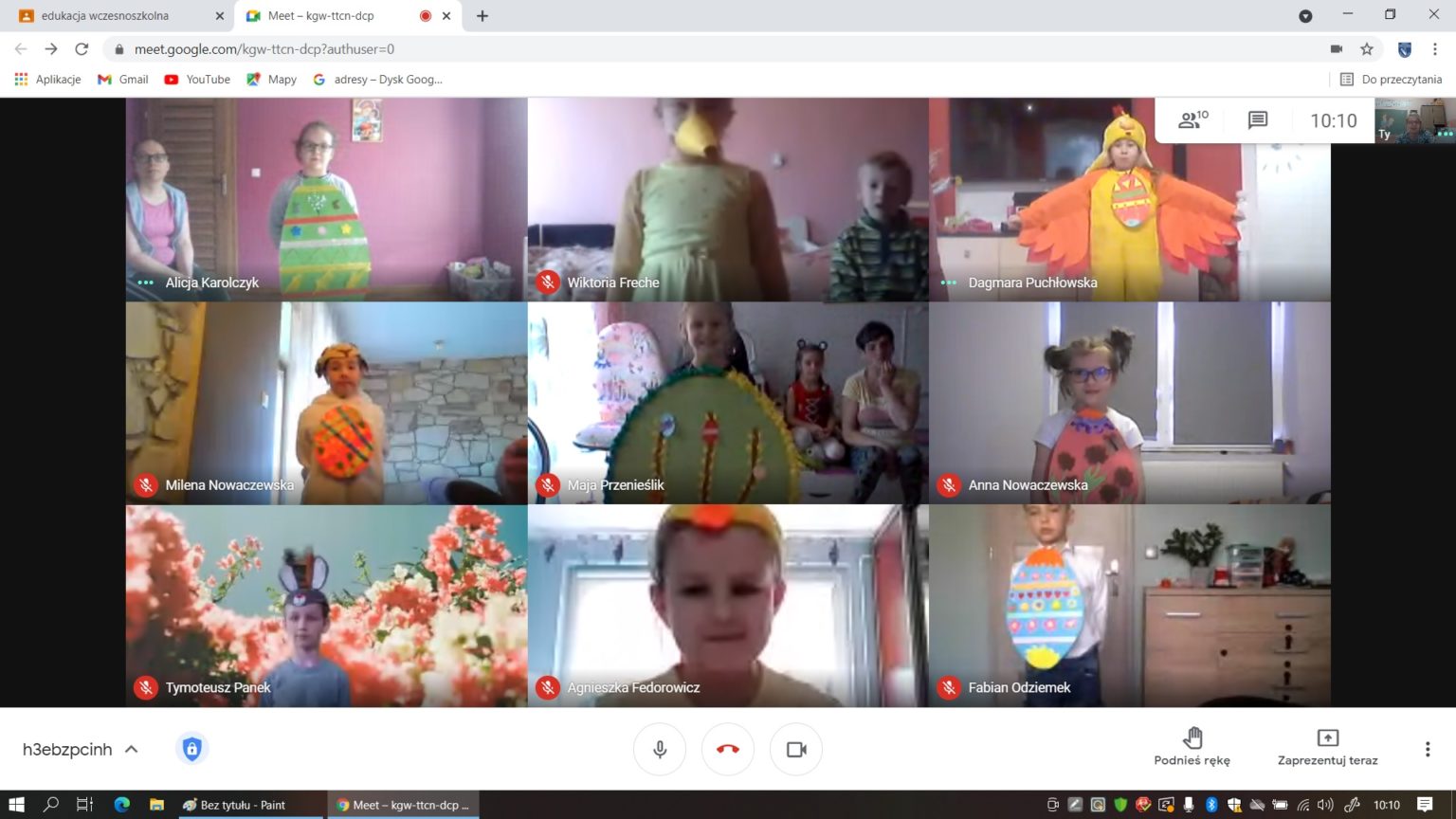Open the tab search dropdown
Viewport: 1456px width, 819px height.
[1305, 16]
